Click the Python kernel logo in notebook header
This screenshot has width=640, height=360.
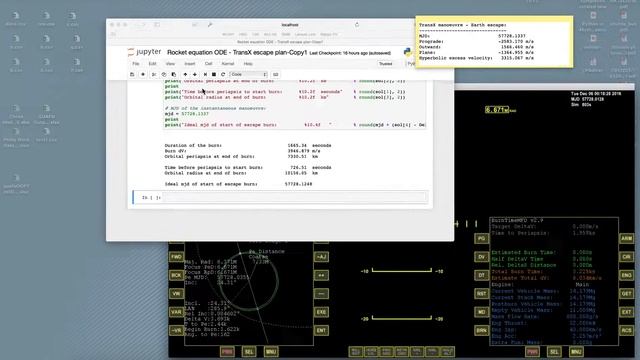[407, 52]
